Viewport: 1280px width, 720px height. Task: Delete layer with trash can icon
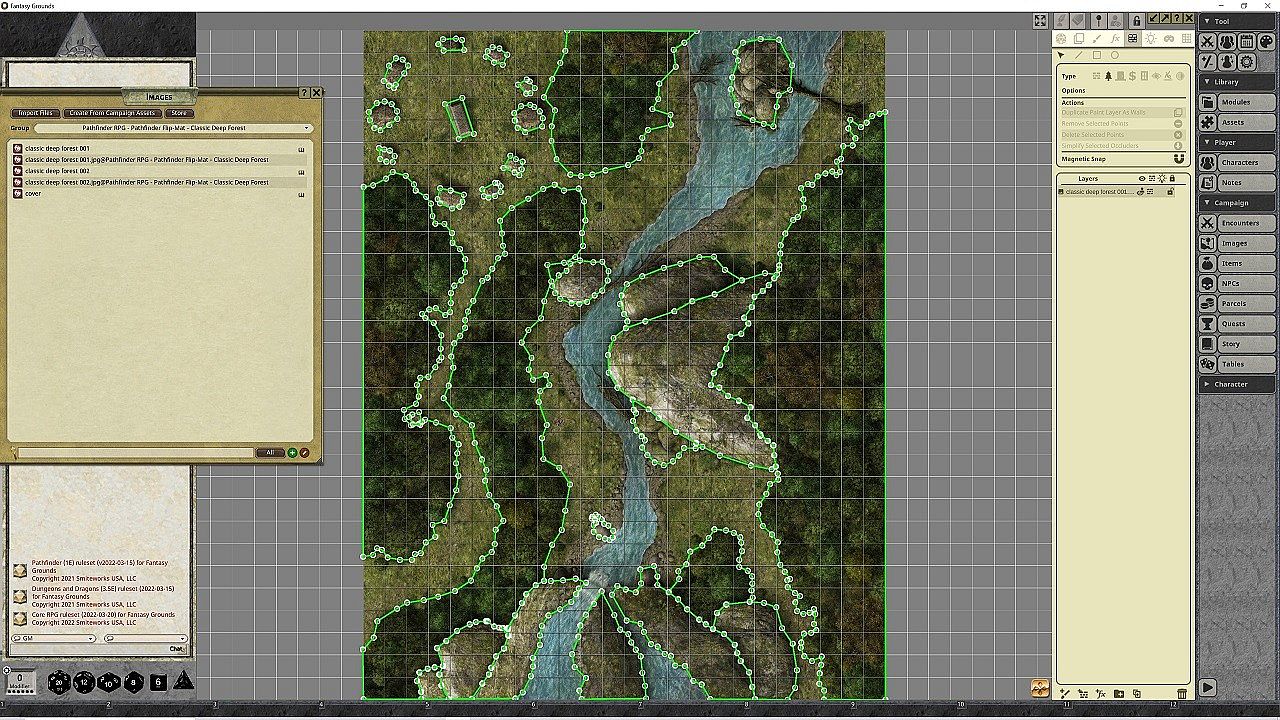pyautogui.click(x=1182, y=694)
